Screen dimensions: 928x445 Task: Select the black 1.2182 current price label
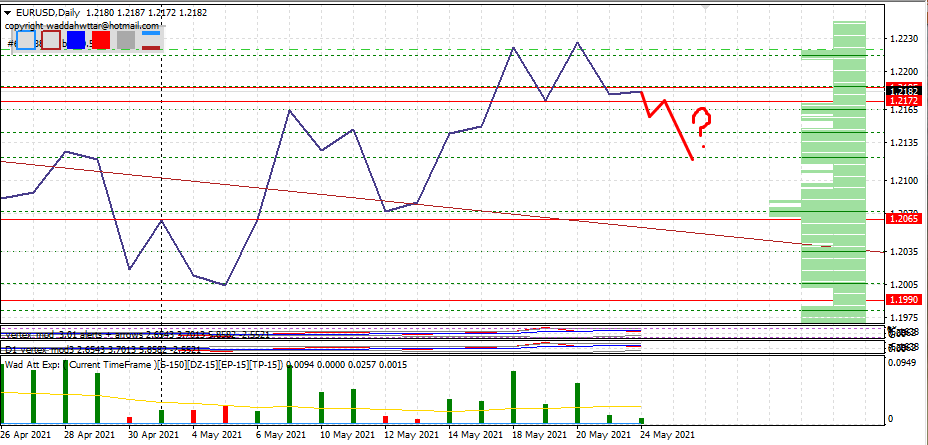[x=904, y=90]
